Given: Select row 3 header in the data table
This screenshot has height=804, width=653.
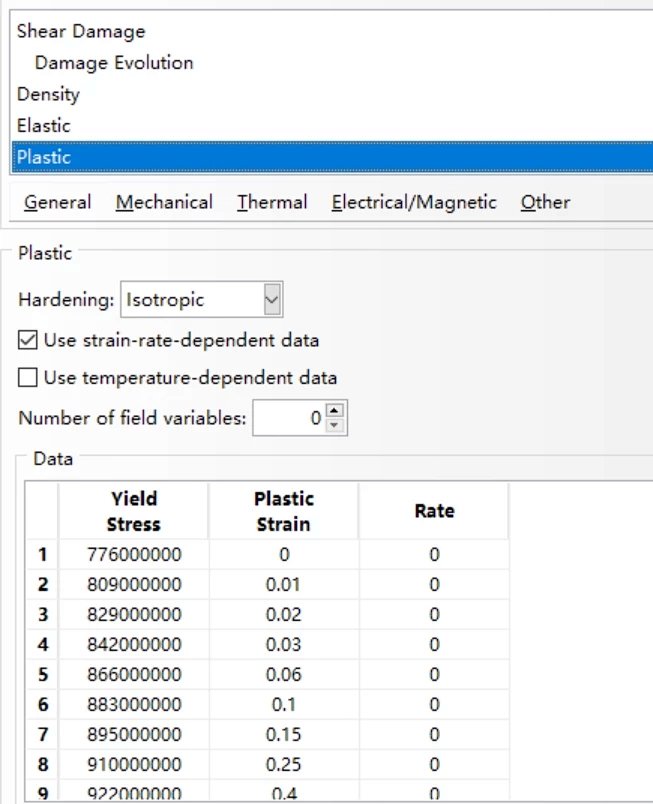Looking at the screenshot, I should (x=43, y=614).
